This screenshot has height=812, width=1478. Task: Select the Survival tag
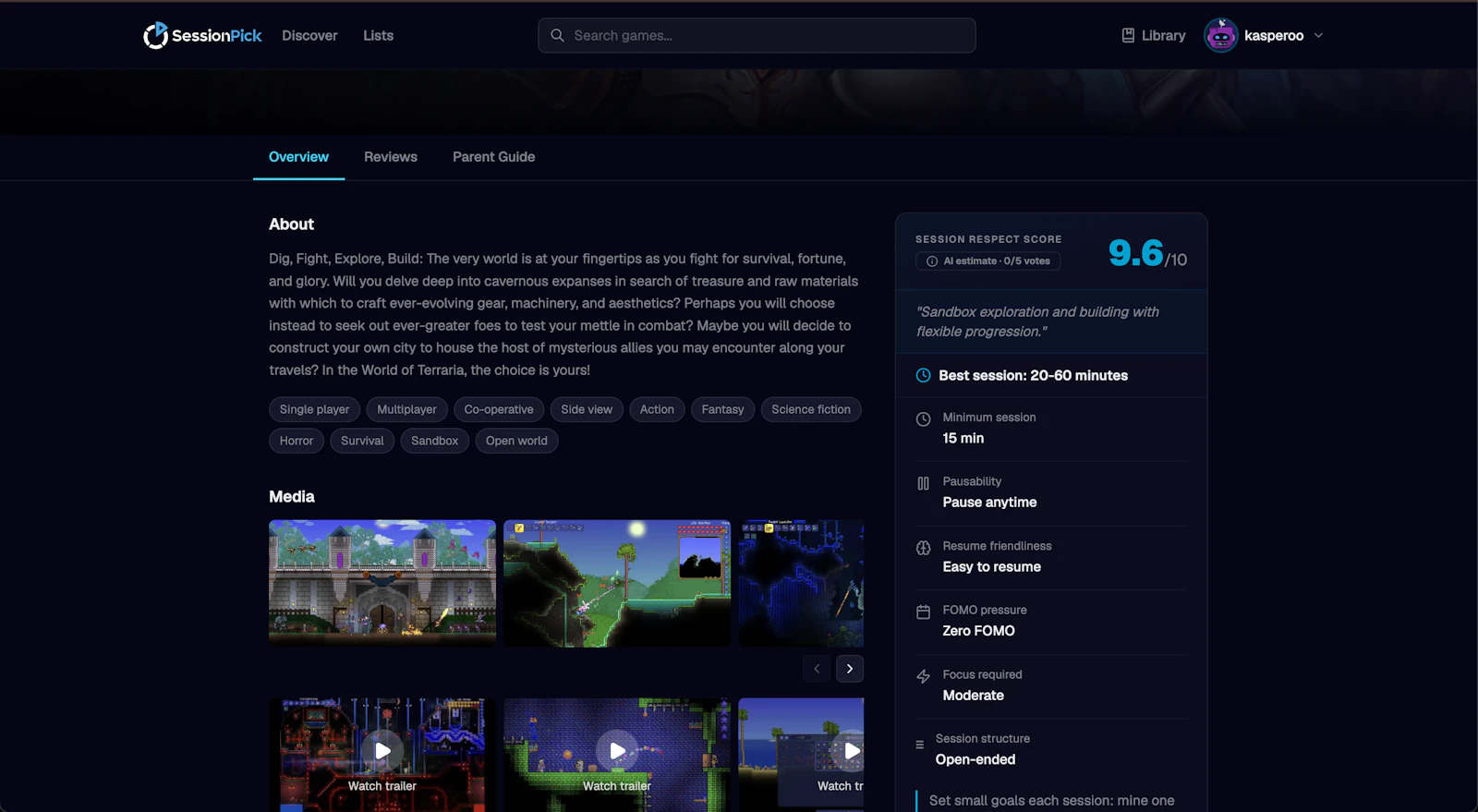click(362, 441)
